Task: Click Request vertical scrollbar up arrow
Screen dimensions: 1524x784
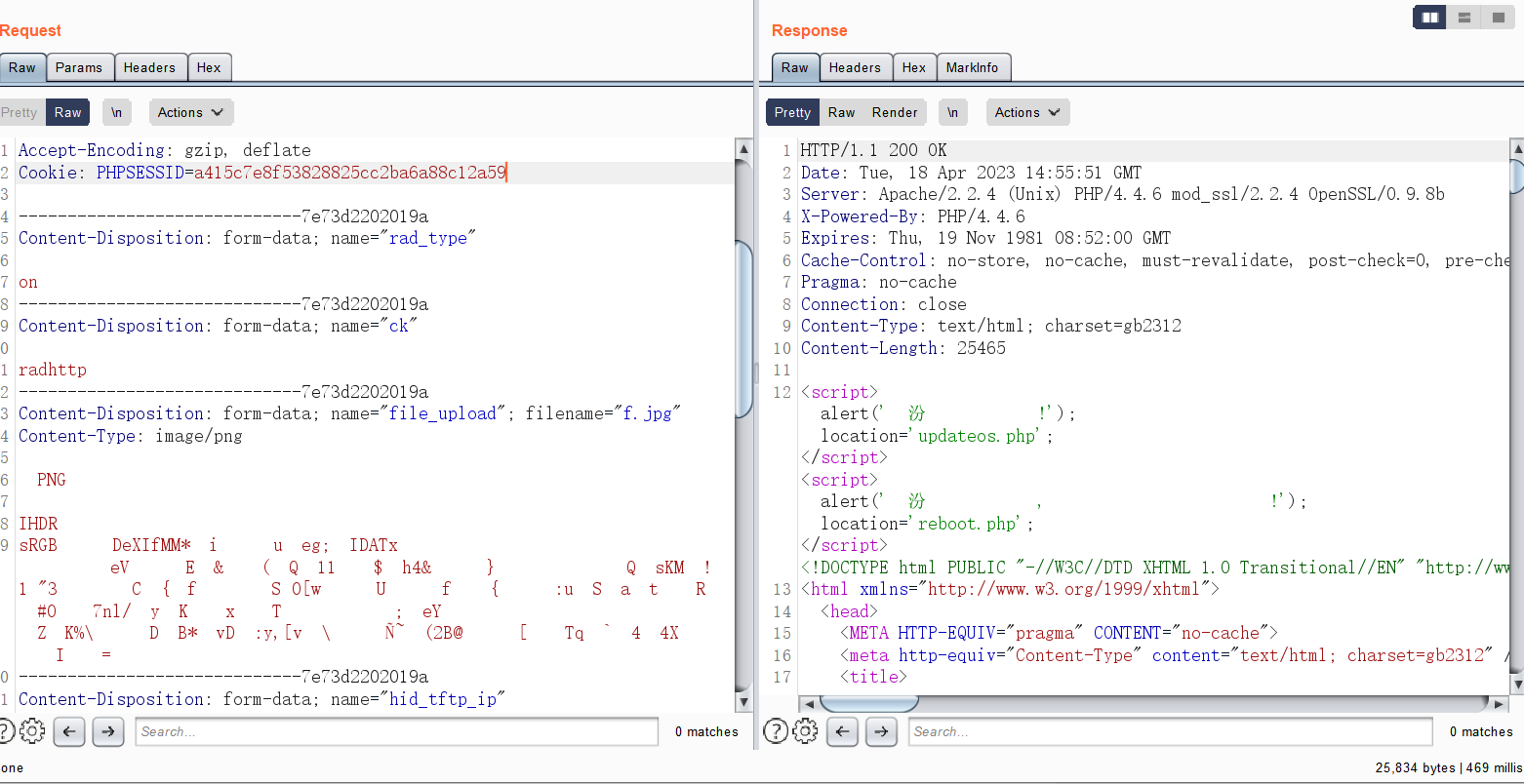Action: [x=743, y=149]
